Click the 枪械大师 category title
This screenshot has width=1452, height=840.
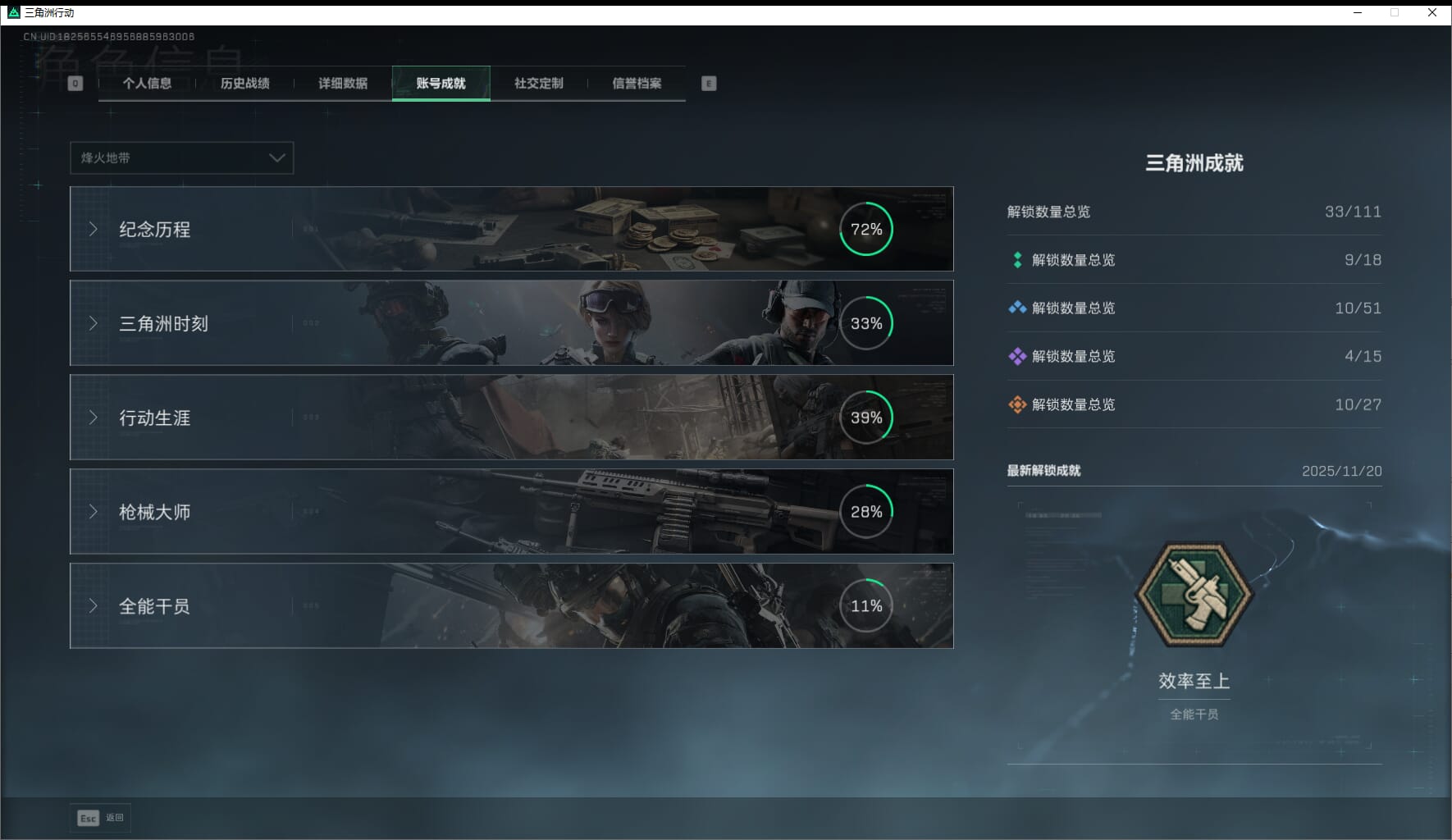pyautogui.click(x=155, y=513)
